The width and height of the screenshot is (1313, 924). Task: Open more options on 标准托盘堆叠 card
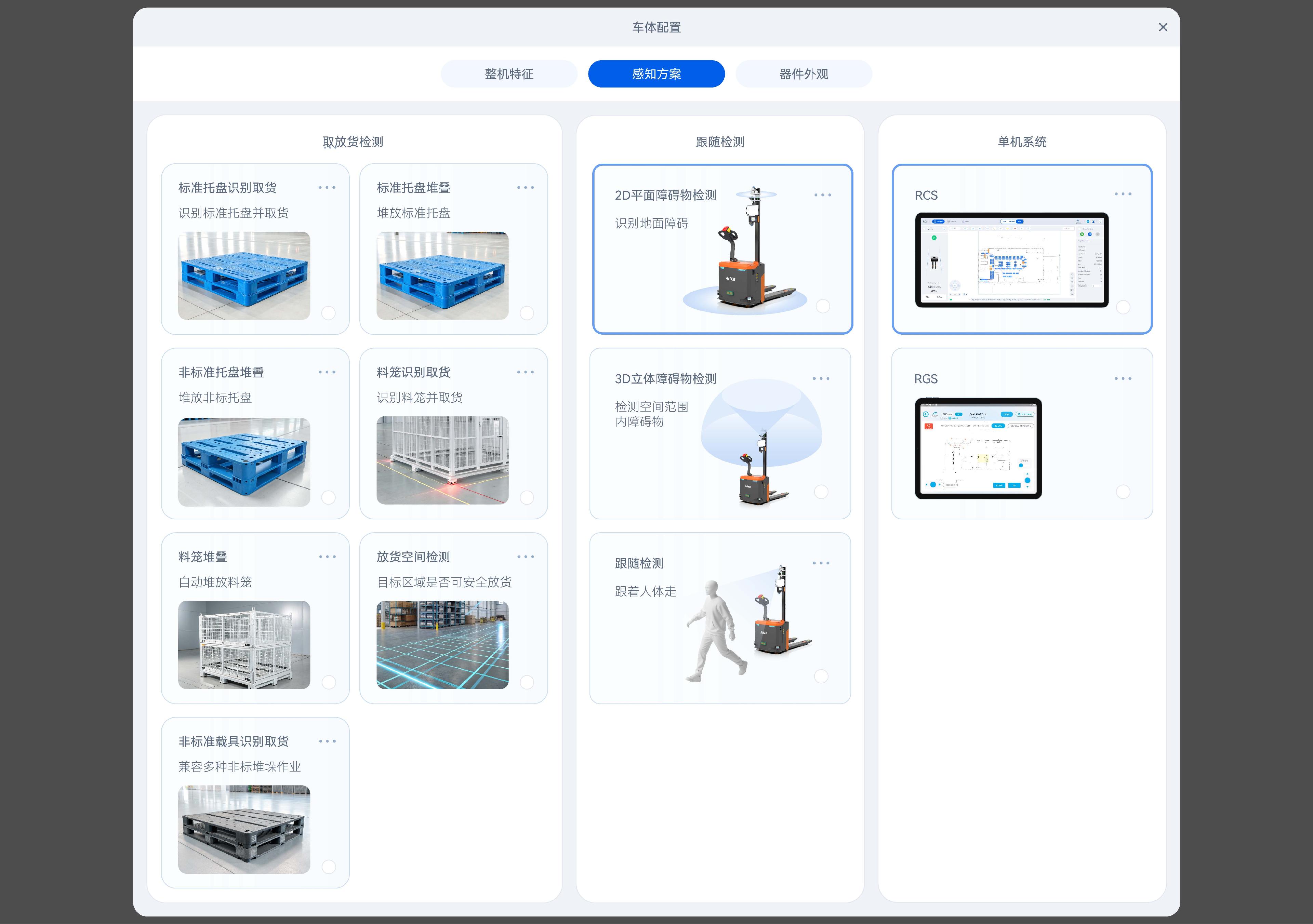(526, 188)
